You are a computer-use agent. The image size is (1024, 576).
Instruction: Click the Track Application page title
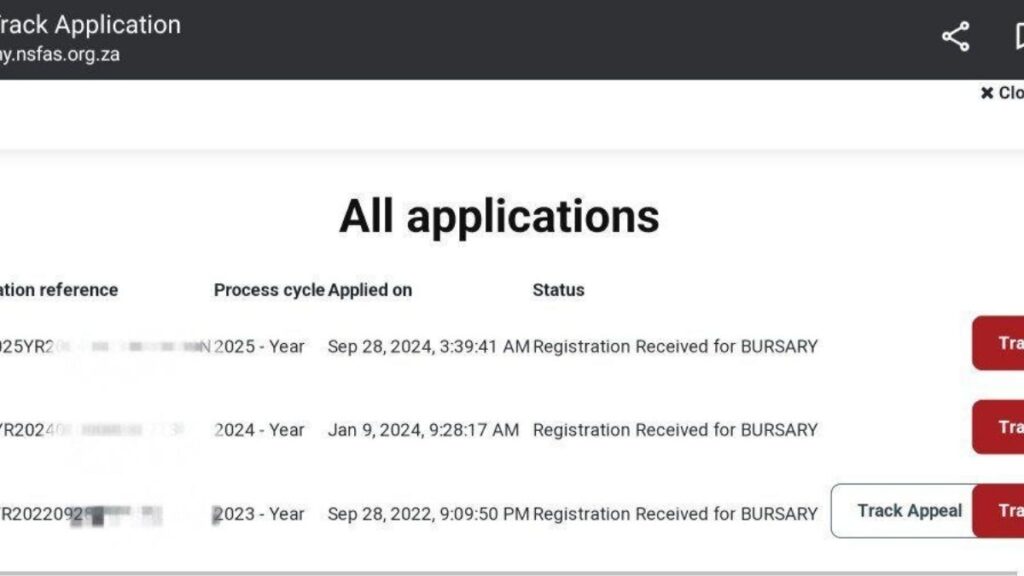coord(90,24)
